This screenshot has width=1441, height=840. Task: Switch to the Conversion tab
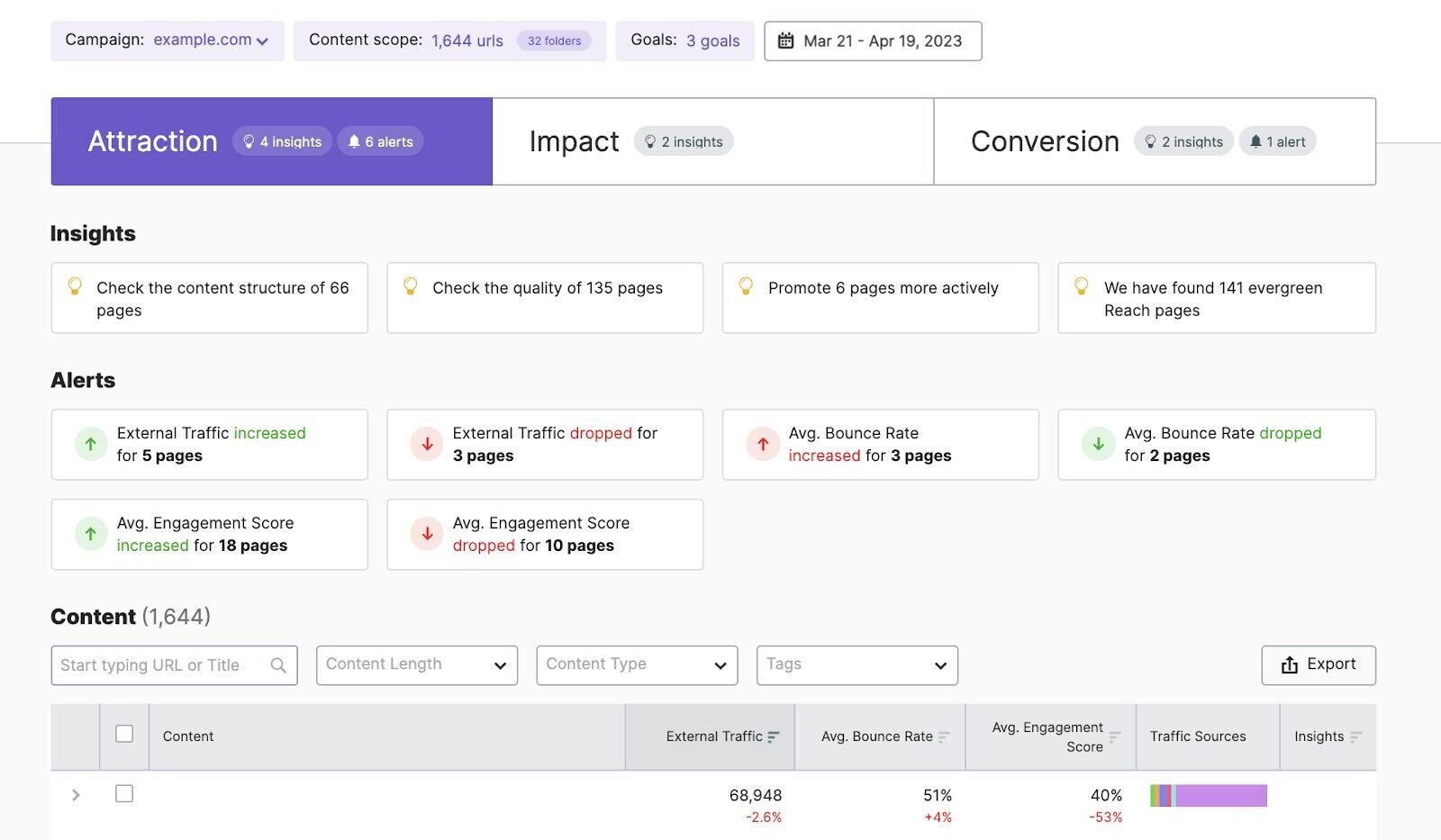1045,140
